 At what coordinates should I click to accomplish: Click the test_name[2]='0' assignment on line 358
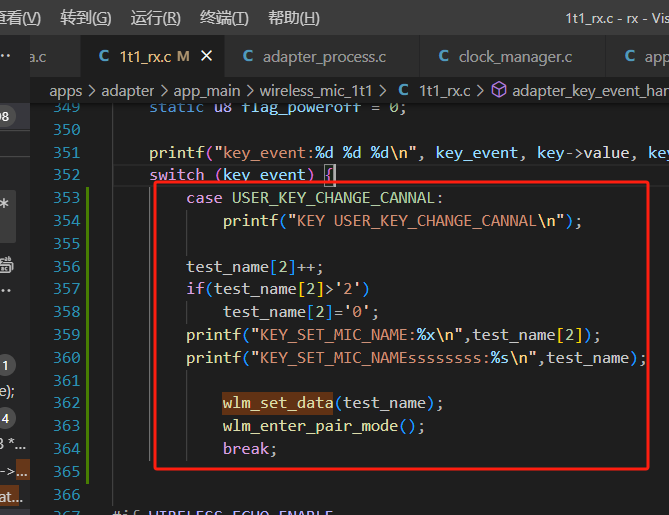301,312
